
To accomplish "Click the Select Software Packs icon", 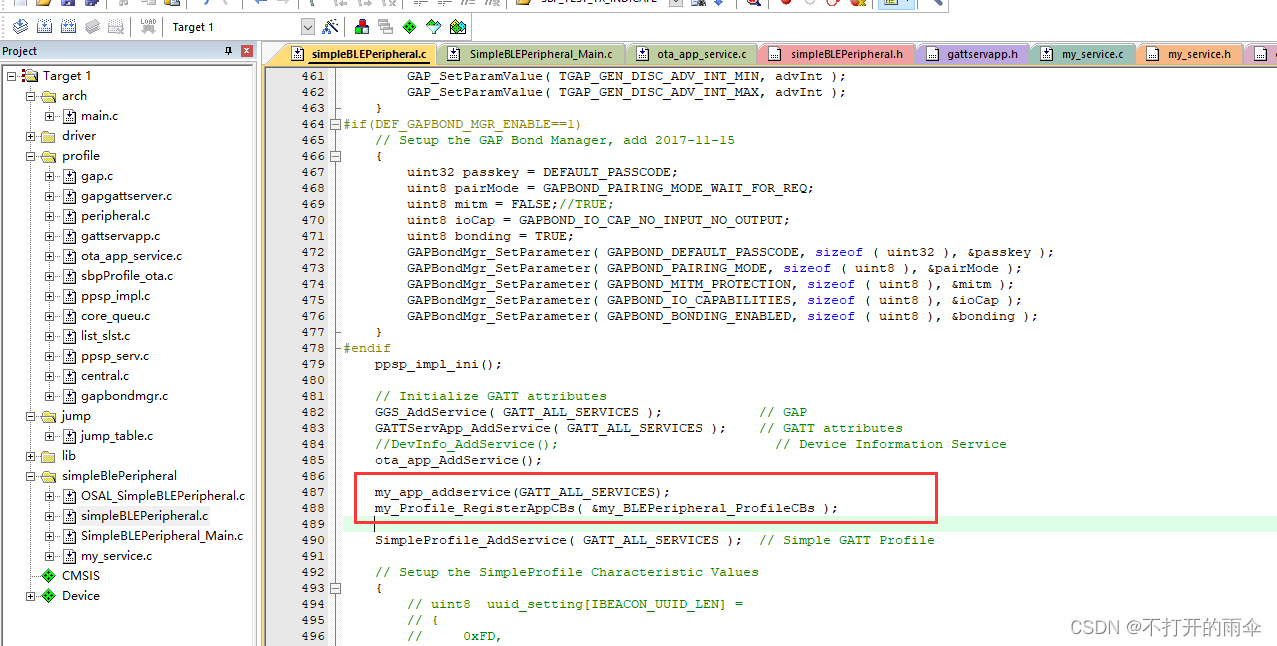I will (x=434, y=27).
